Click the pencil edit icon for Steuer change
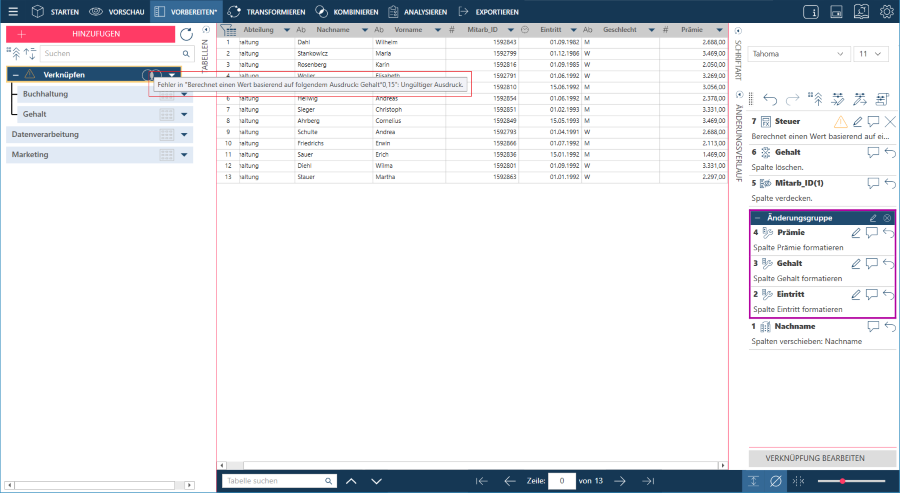 (856, 121)
